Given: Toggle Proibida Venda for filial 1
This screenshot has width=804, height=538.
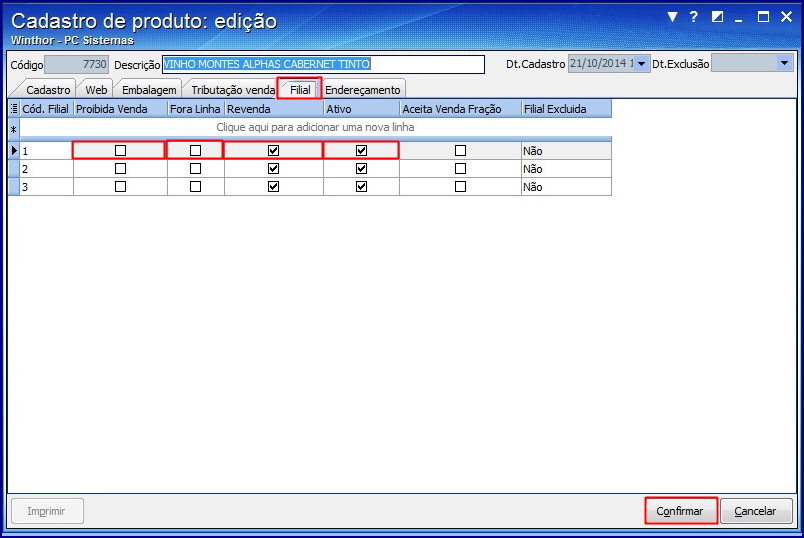Looking at the screenshot, I should [120, 150].
